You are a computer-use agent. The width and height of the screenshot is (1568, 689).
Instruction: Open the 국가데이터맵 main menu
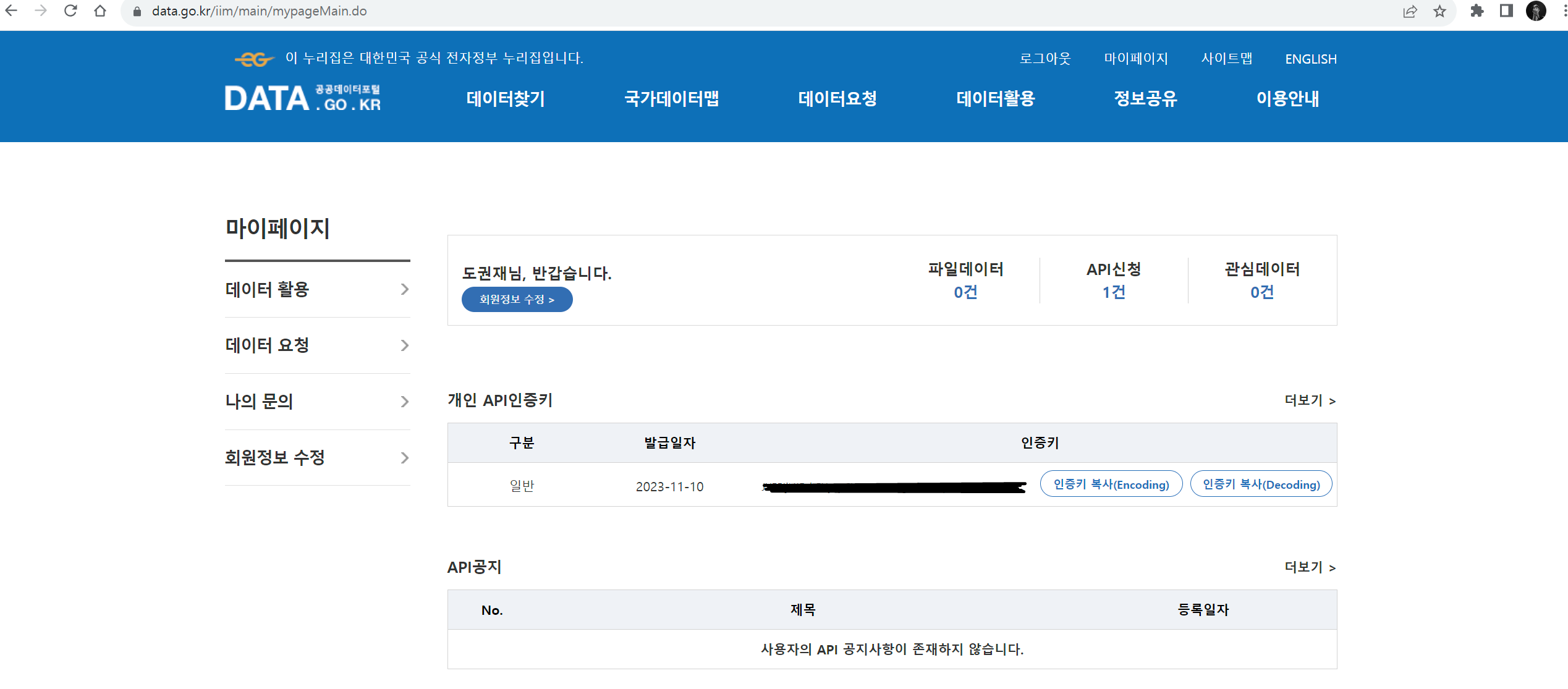coord(671,99)
